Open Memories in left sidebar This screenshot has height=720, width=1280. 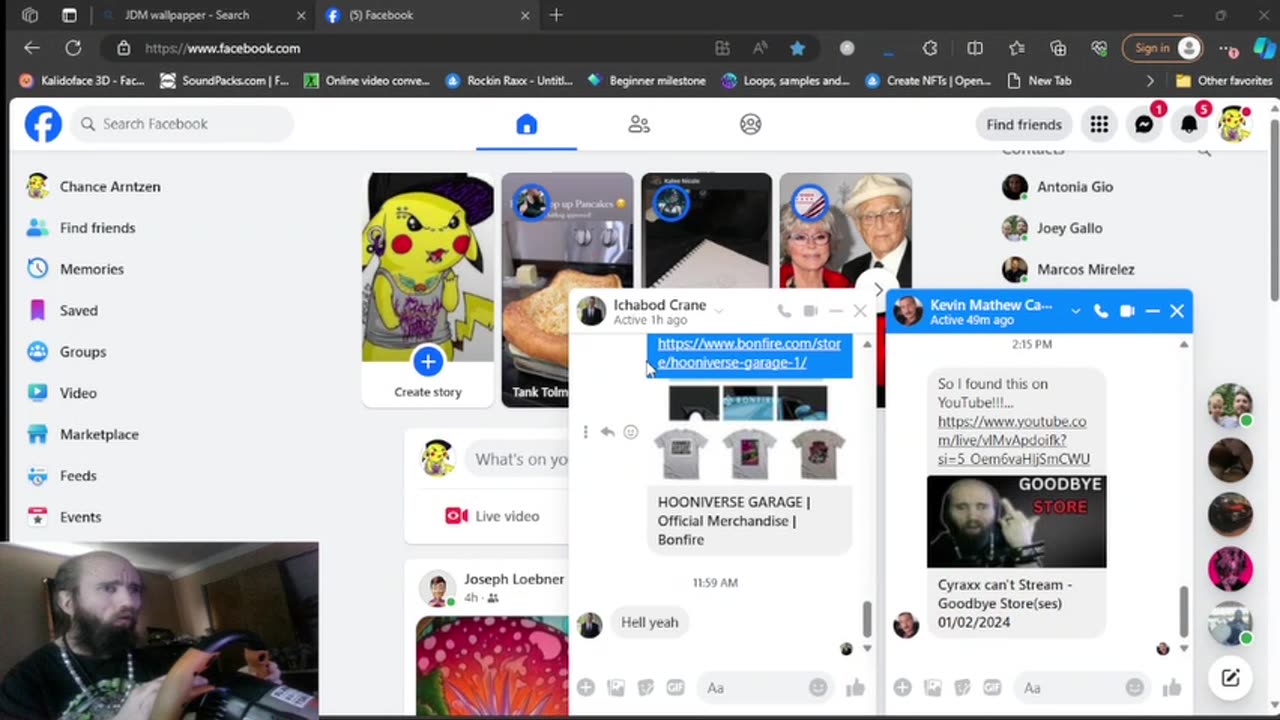coord(91,269)
